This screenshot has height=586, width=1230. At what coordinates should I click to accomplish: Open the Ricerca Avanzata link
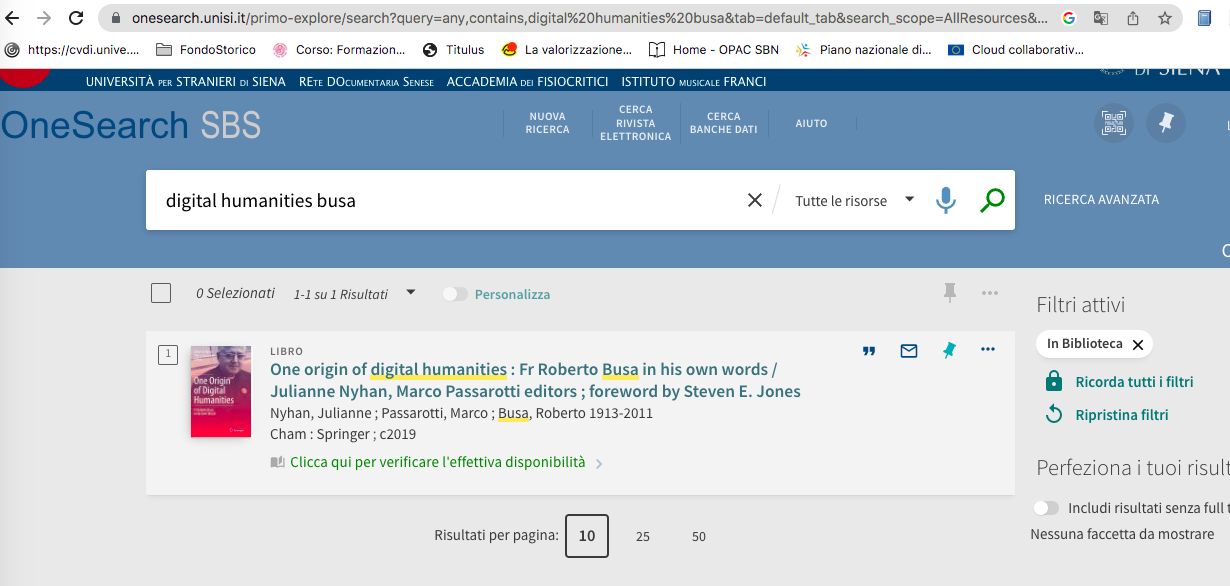click(x=1101, y=199)
